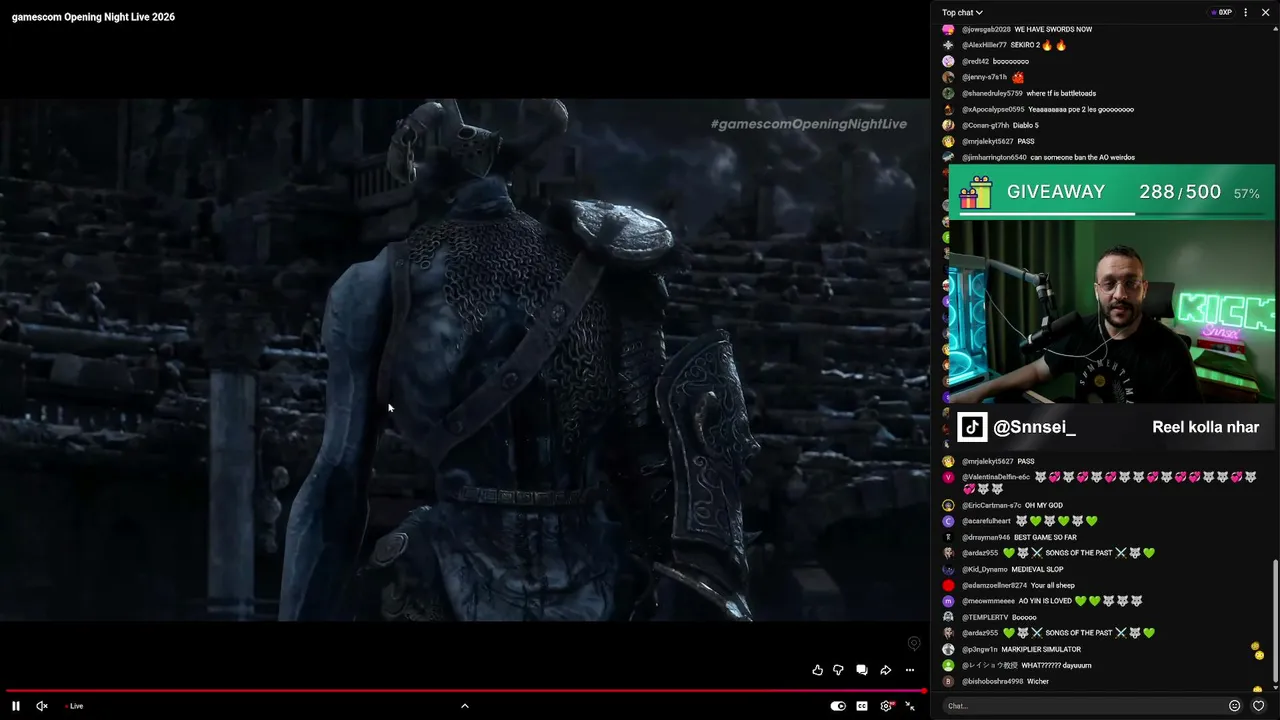This screenshot has height=720, width=1280.
Task: Open the streamer webcam thumbnail
Action: click(1111, 312)
